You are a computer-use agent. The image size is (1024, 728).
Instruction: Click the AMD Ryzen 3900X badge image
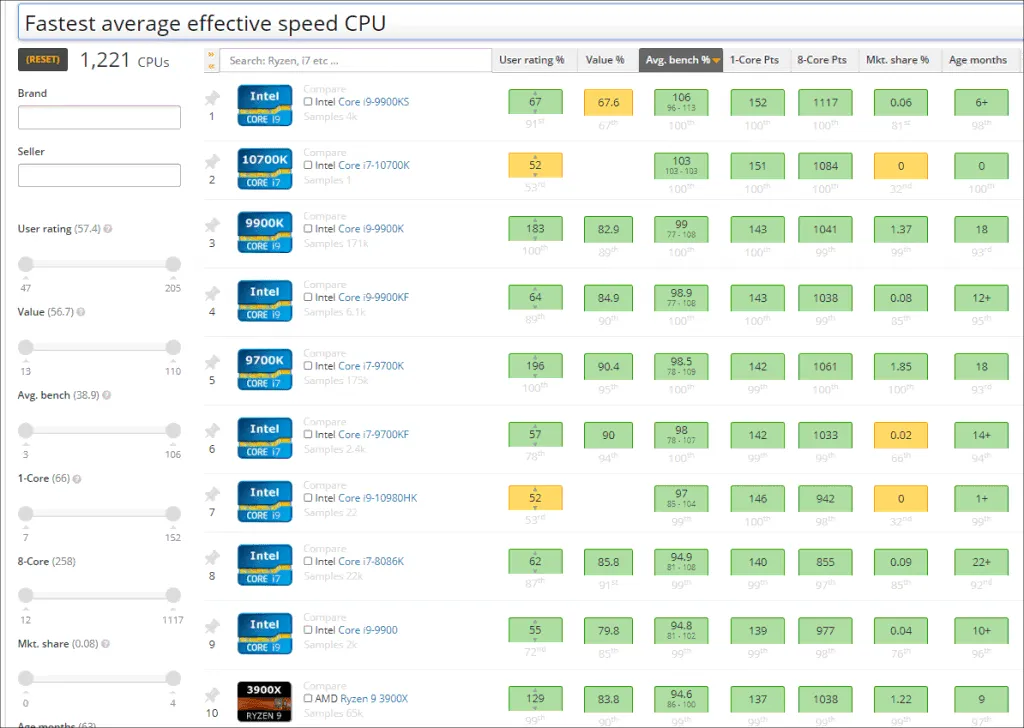[265, 699]
